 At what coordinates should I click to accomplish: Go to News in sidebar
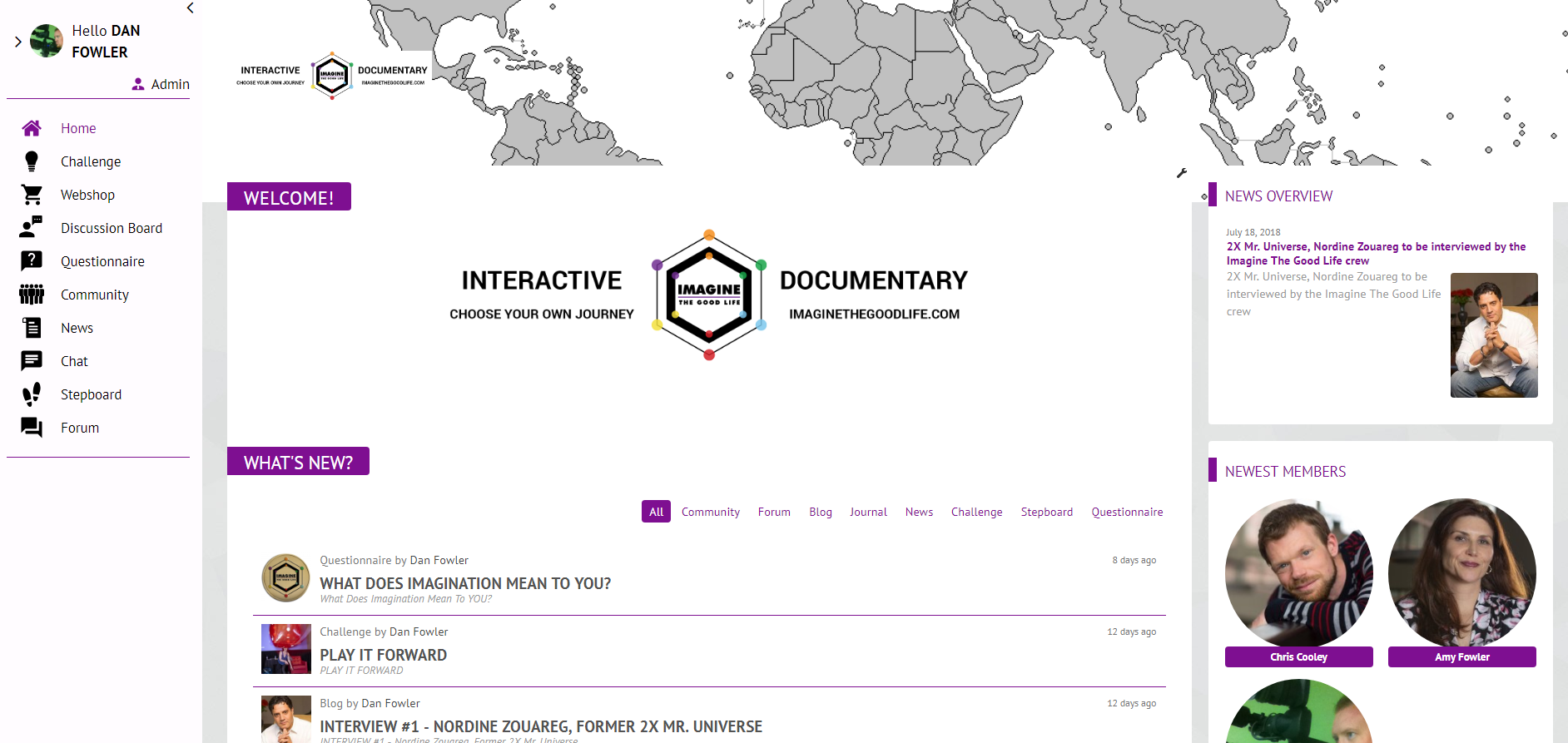tap(77, 328)
